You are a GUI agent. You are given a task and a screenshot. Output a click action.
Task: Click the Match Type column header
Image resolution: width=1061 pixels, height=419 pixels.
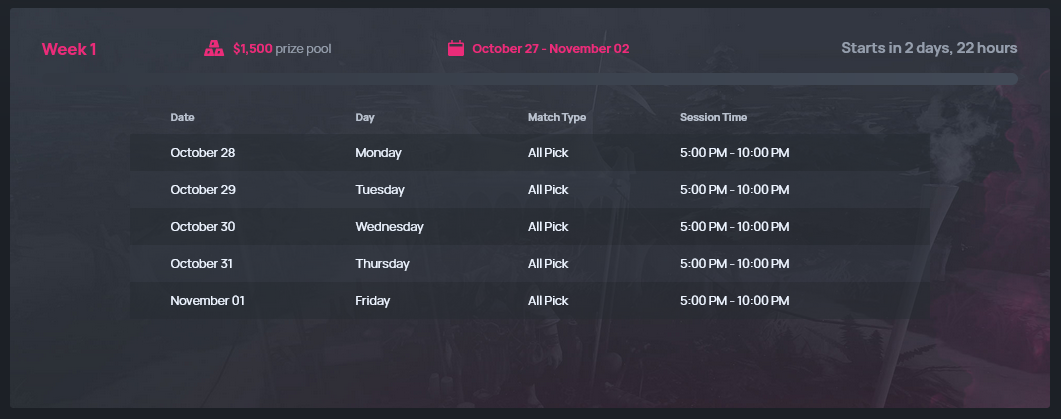coord(557,117)
